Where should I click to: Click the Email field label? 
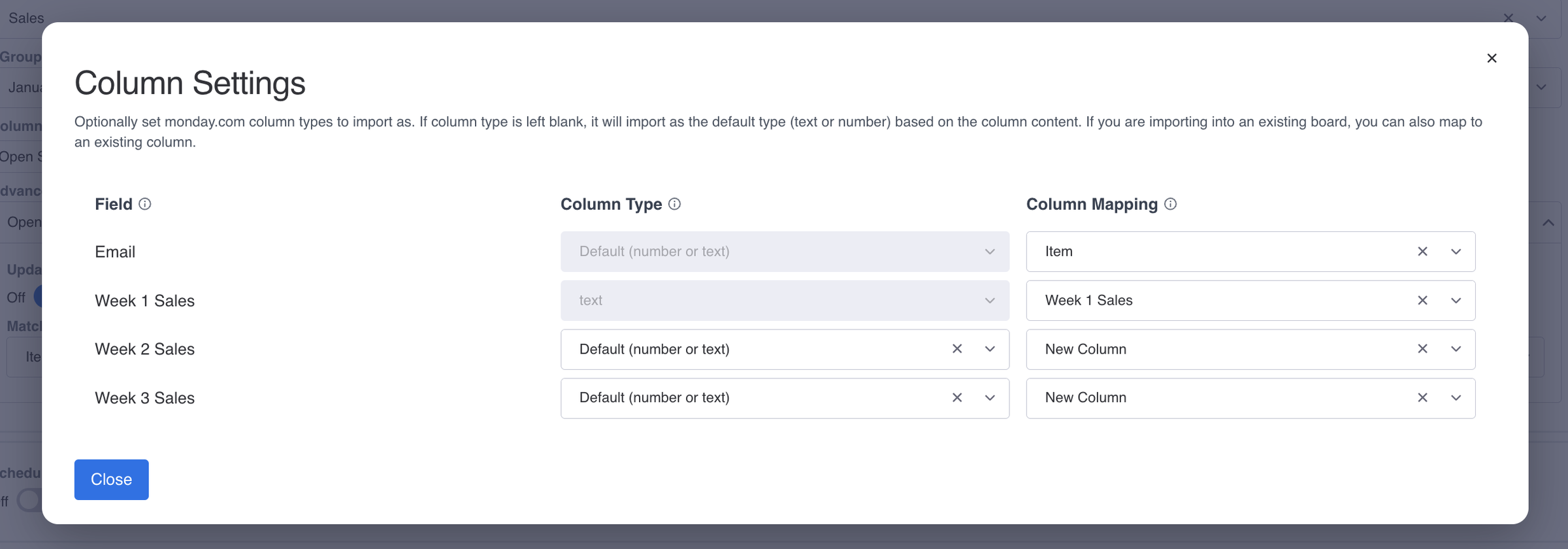(115, 252)
